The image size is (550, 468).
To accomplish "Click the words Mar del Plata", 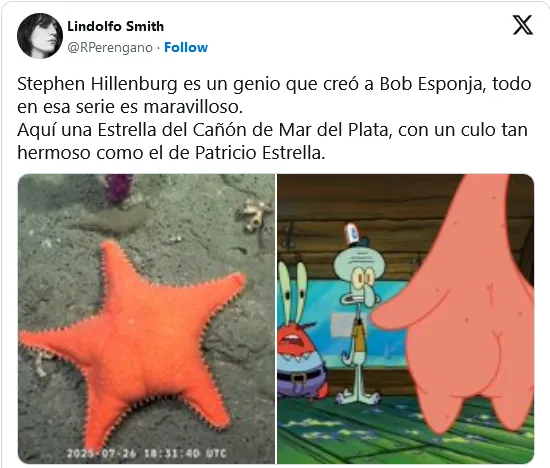I will pos(333,130).
